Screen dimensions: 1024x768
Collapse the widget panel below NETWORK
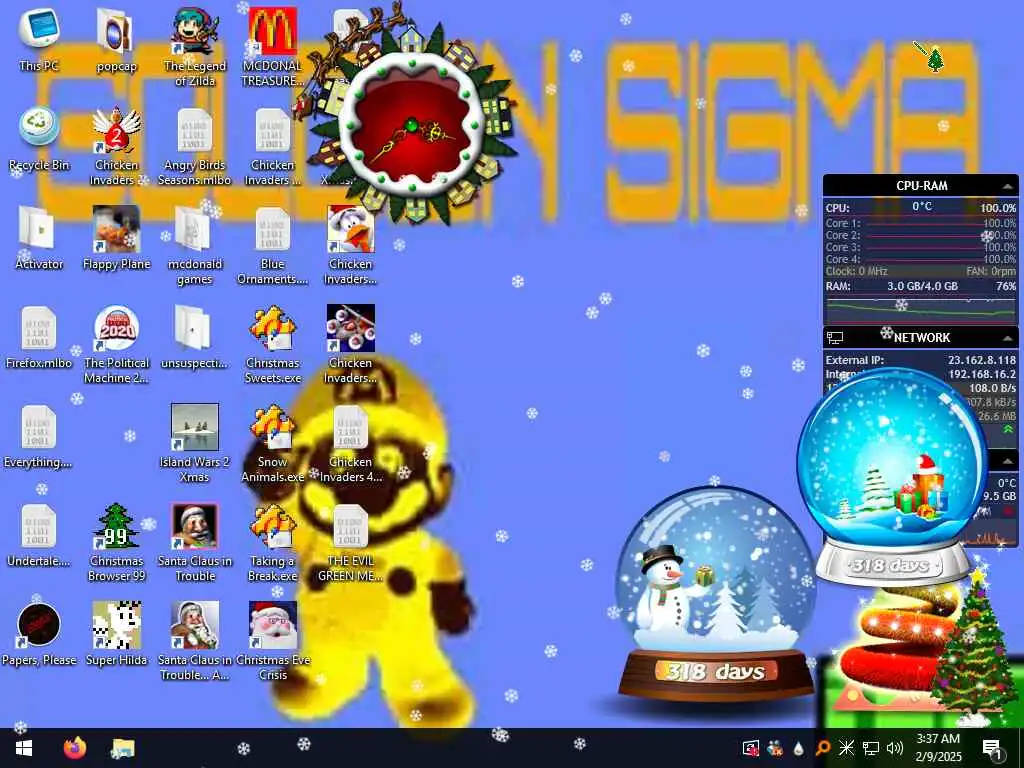1008,461
